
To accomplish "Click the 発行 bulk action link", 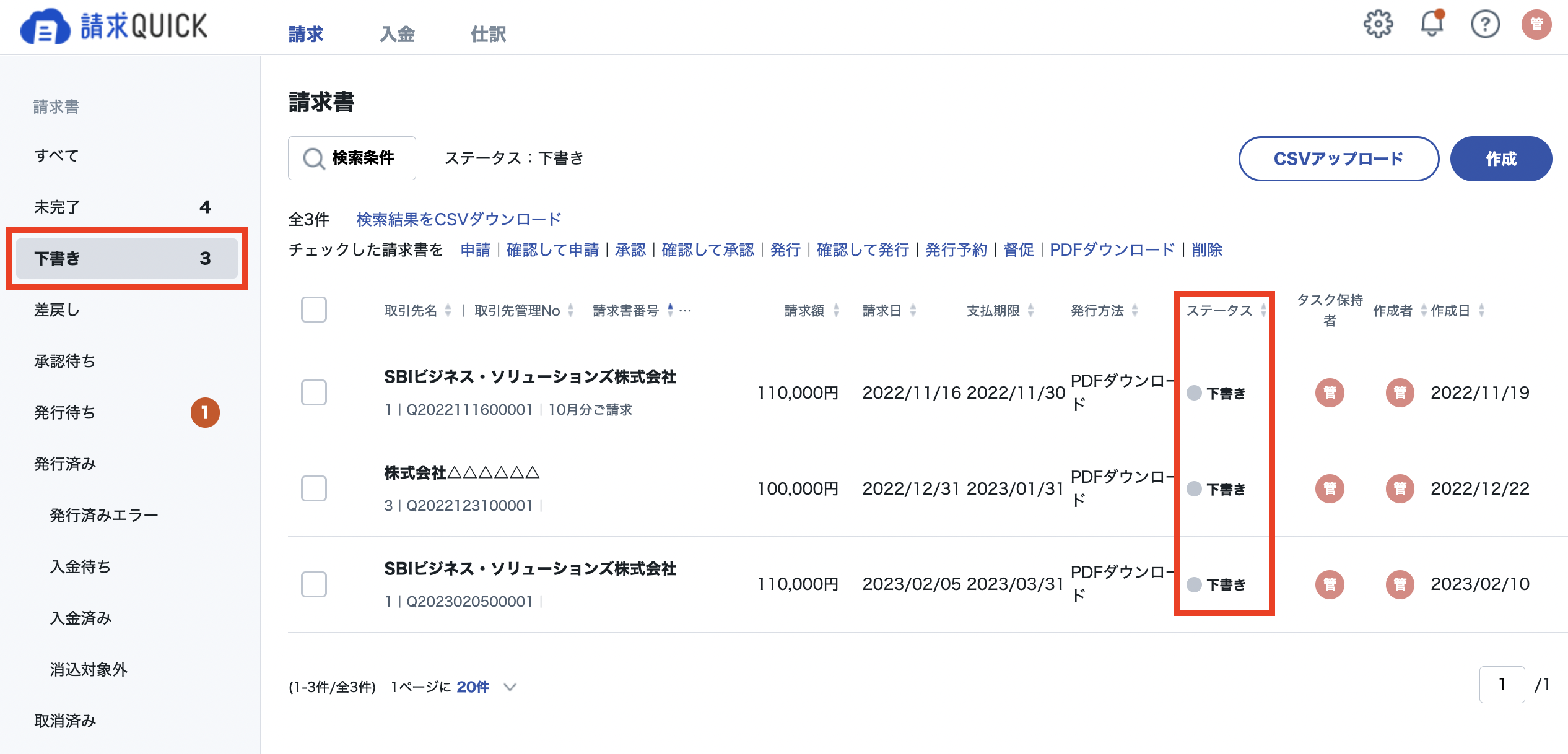I will (785, 249).
